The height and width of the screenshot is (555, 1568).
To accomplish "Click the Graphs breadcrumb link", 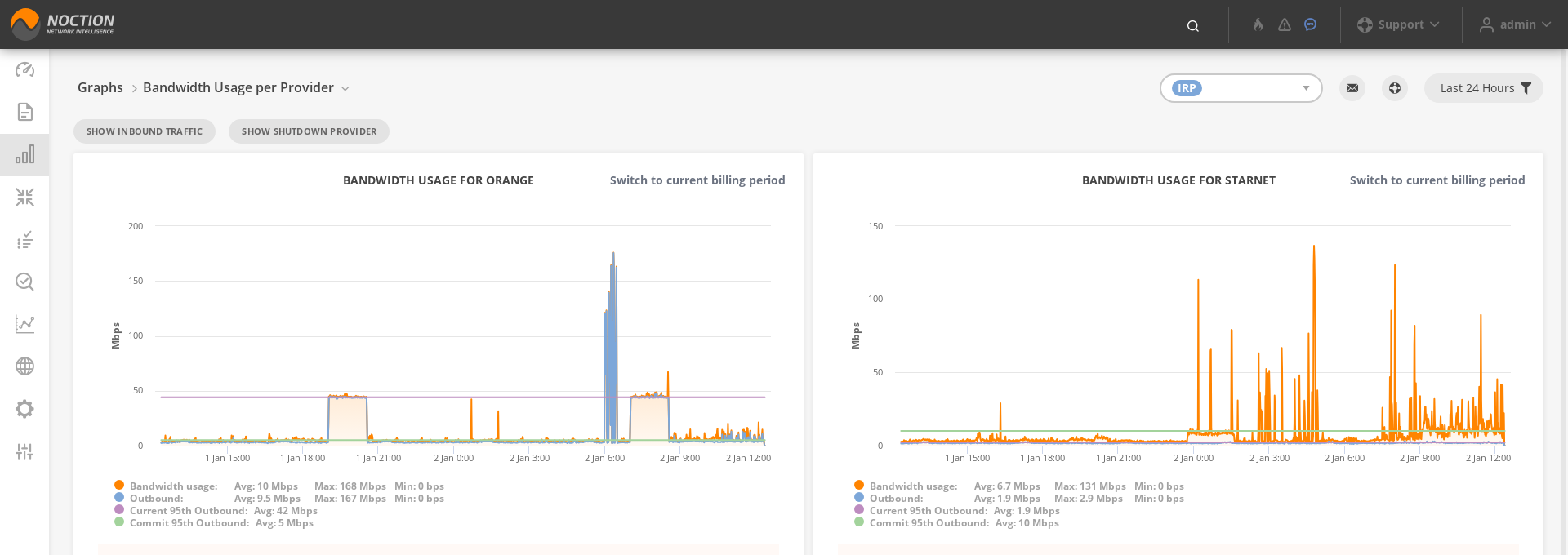I will click(x=100, y=87).
